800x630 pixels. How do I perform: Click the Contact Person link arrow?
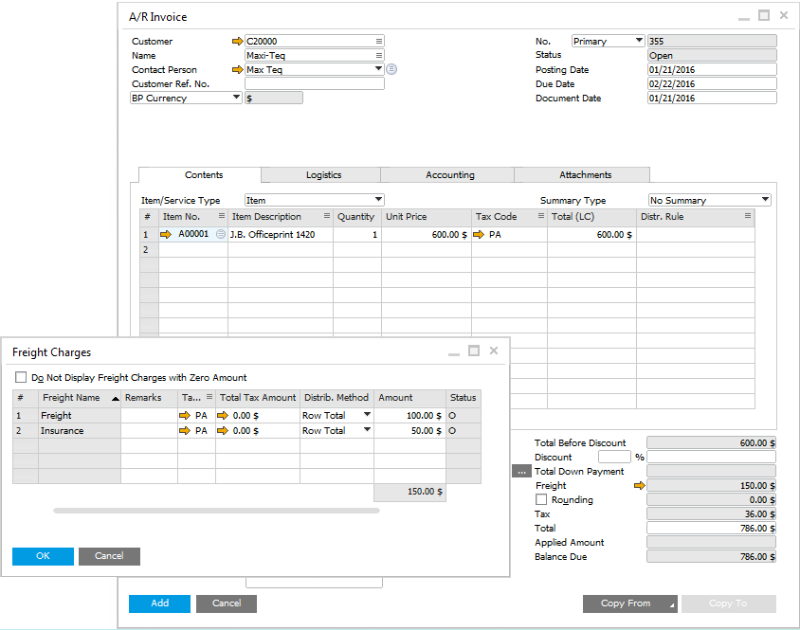237,70
